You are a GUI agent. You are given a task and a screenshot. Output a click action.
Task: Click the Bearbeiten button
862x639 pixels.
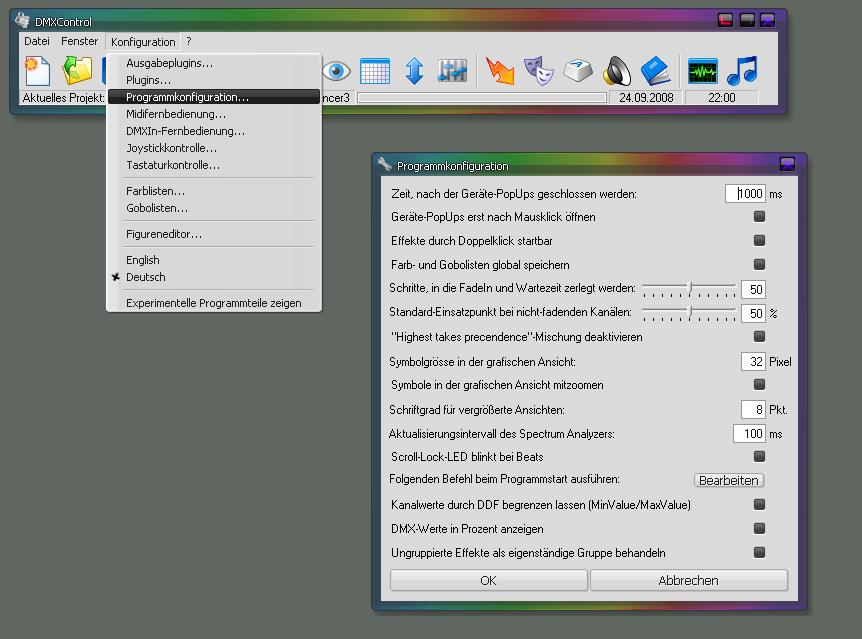(728, 481)
